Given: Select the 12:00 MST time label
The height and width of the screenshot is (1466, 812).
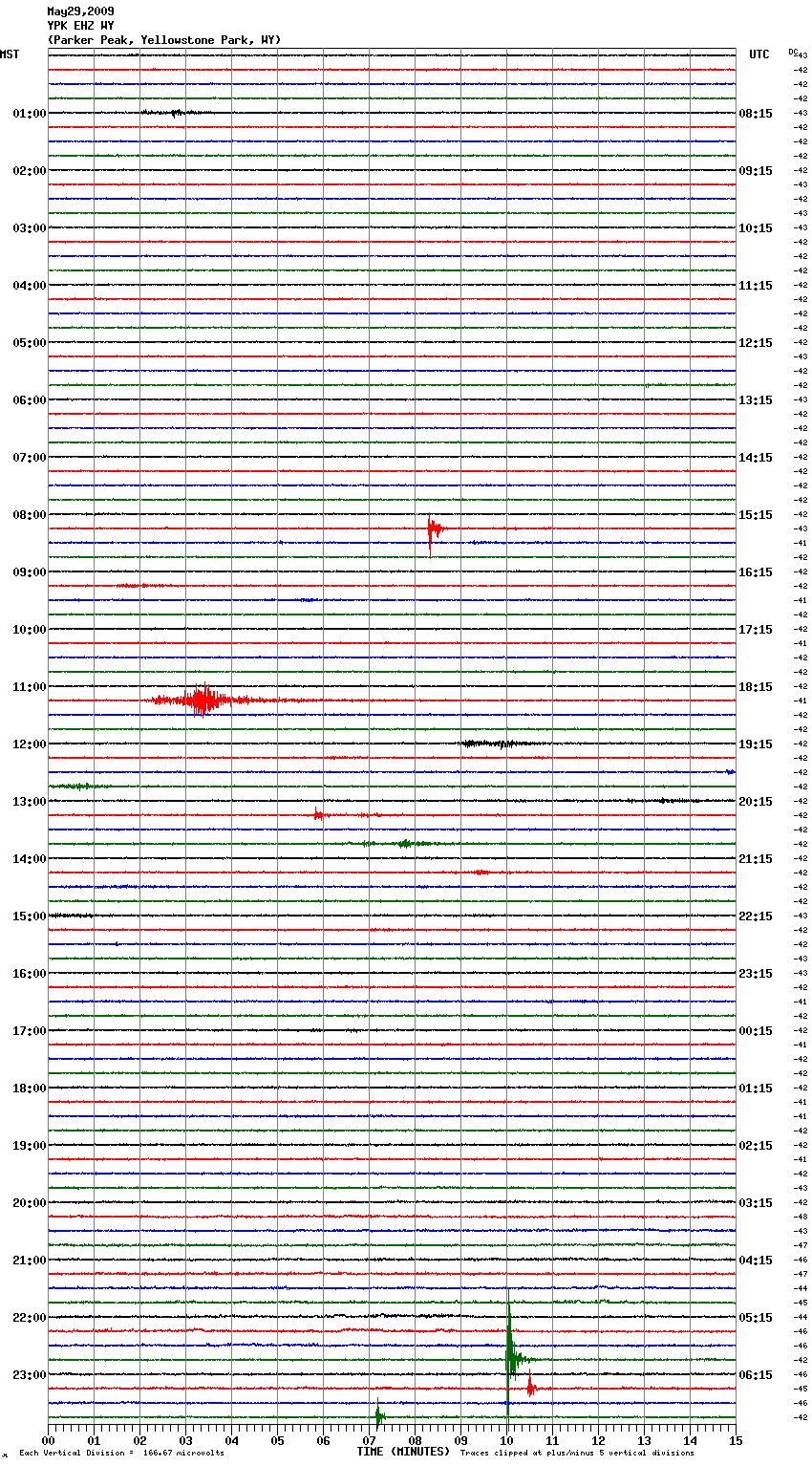Looking at the screenshot, I should tap(29, 744).
